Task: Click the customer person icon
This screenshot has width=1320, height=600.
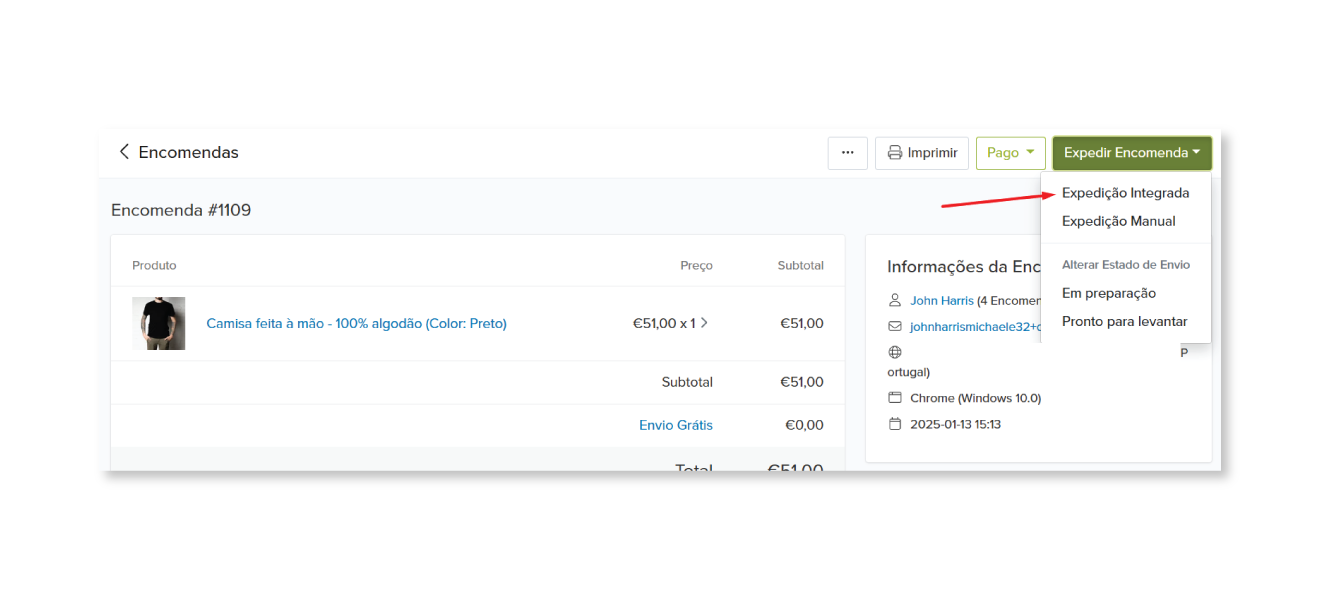Action: [x=895, y=300]
